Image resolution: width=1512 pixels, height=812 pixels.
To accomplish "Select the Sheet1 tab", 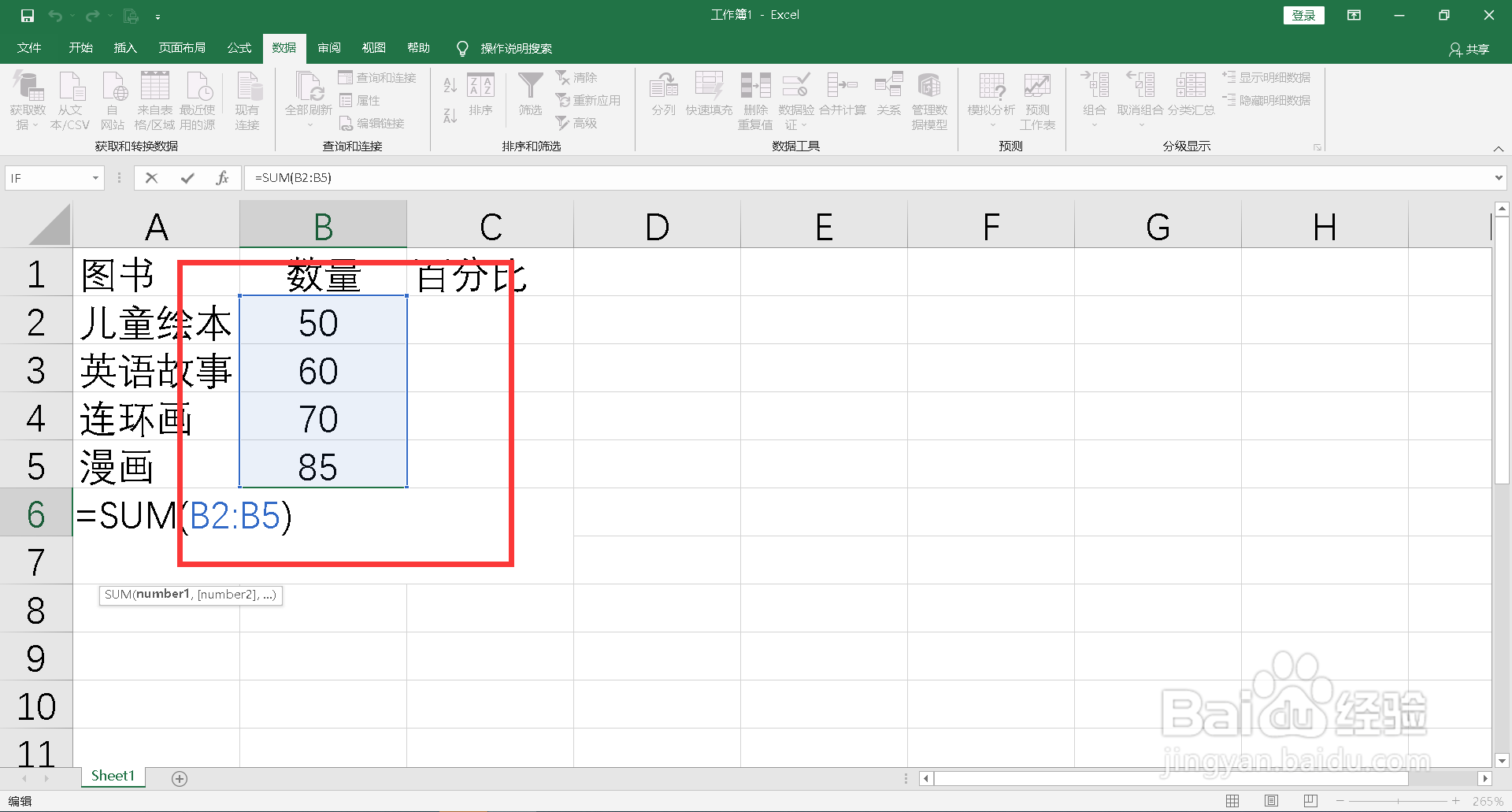I will pyautogui.click(x=113, y=777).
